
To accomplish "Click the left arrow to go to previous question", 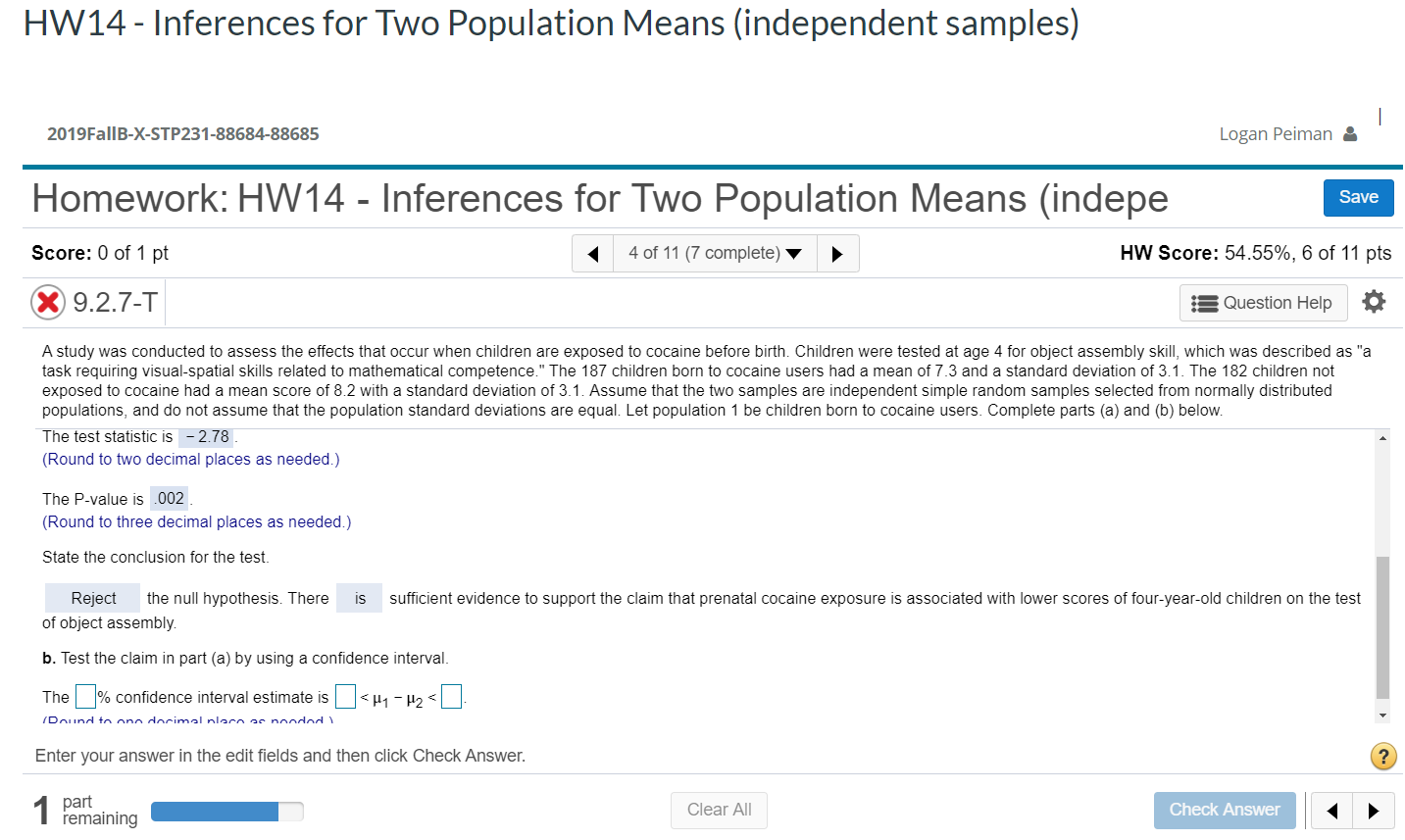I will [x=590, y=253].
